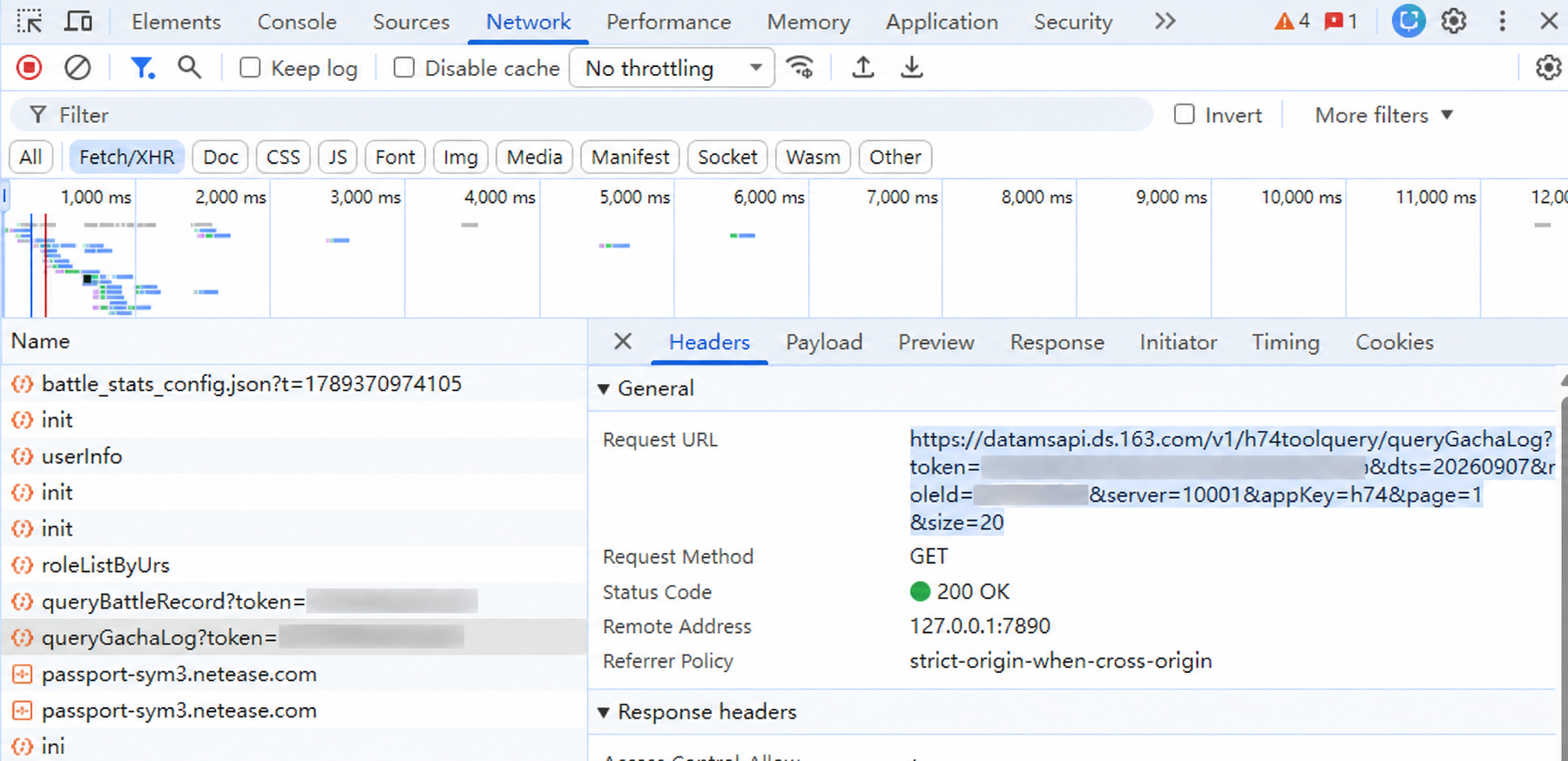Screen dimensions: 1568x761
Task: Enable Disable cache checkbox
Action: click(404, 67)
